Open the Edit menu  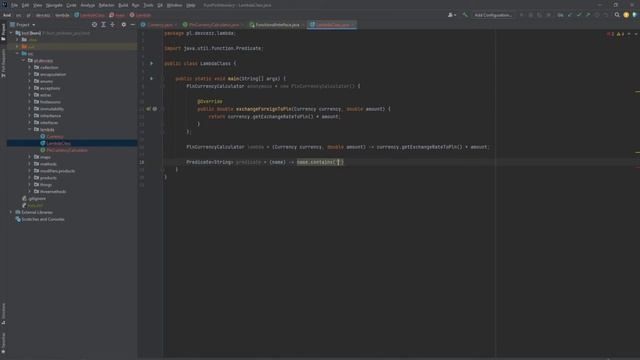[25, 5]
